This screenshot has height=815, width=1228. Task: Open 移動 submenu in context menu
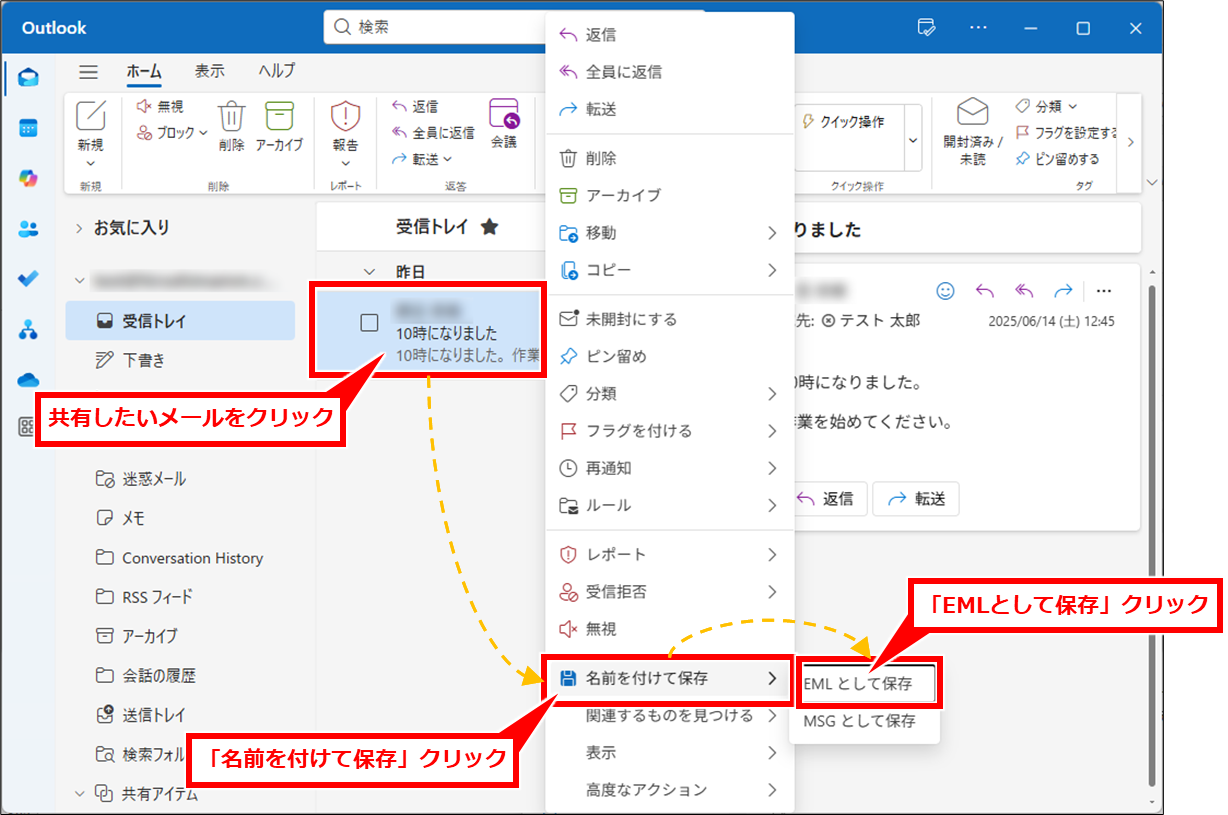pos(670,233)
